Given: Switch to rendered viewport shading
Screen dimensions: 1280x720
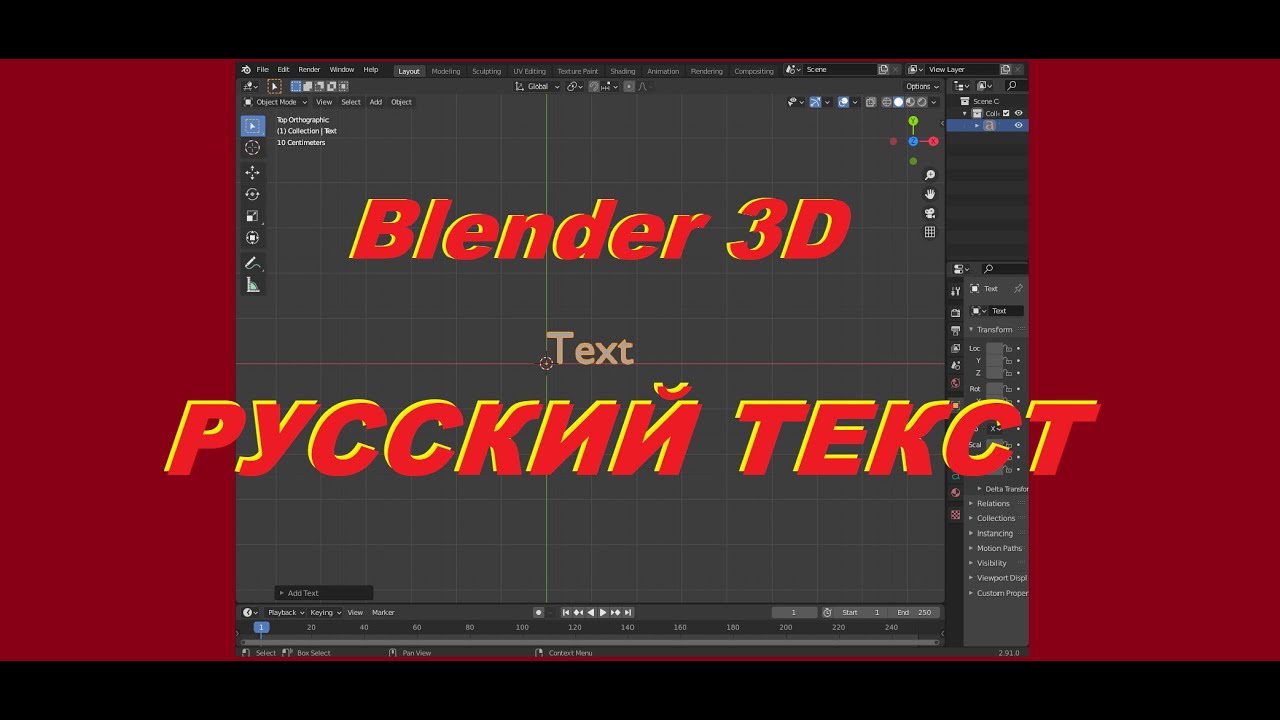Looking at the screenshot, I should click(x=922, y=102).
